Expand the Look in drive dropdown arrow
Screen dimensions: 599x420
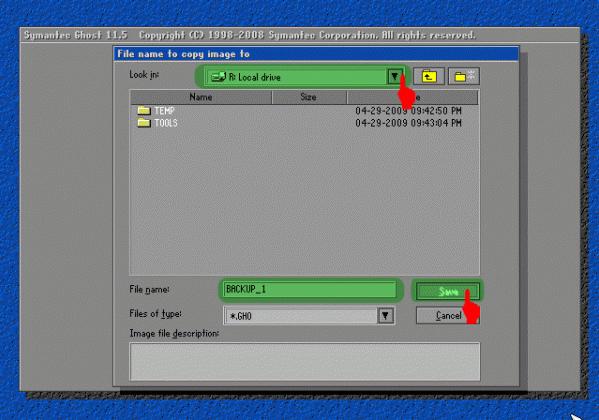point(395,76)
